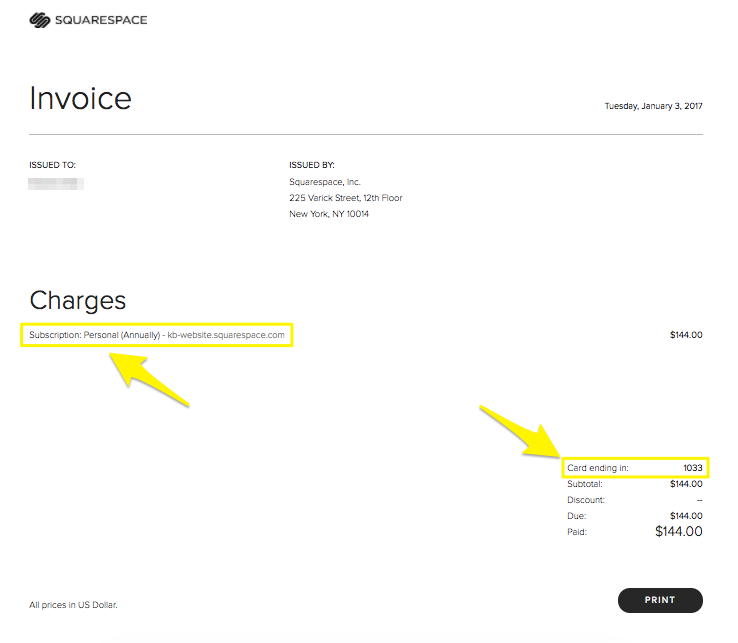
Task: Click the Charges heading
Action: pos(78,300)
